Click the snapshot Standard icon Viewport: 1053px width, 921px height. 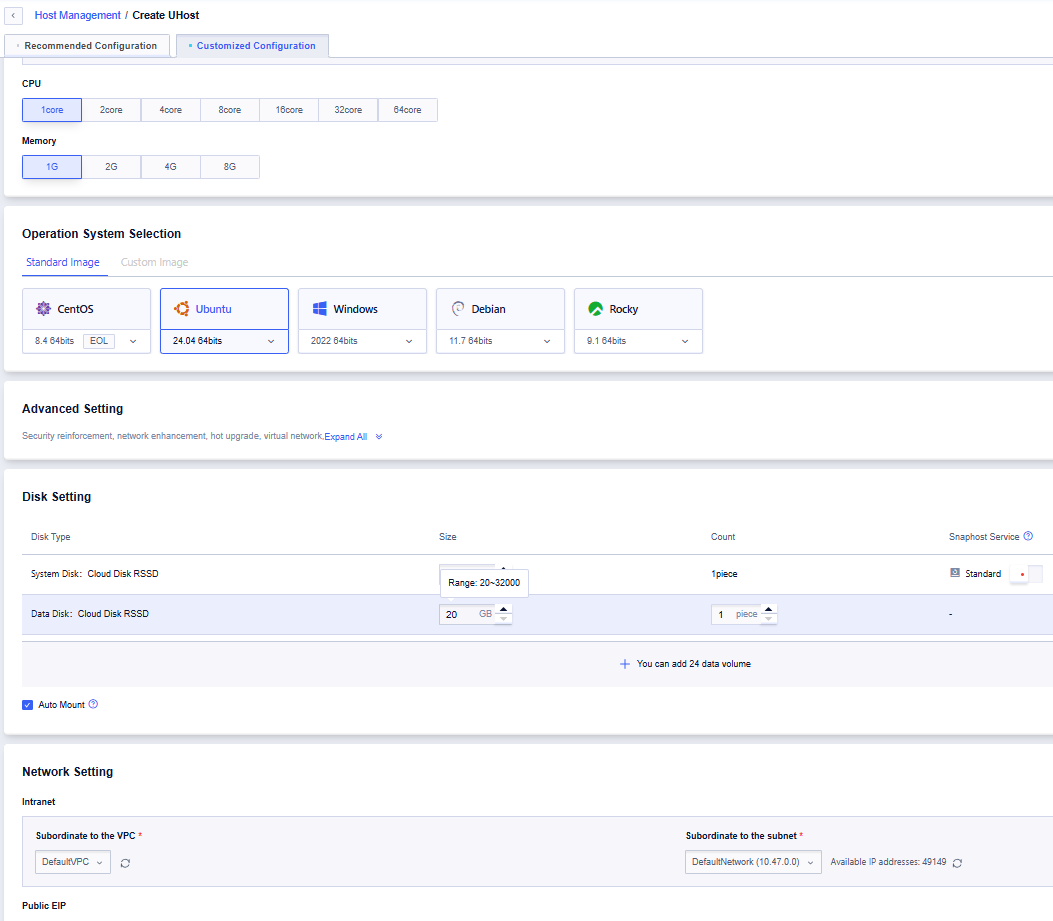955,573
